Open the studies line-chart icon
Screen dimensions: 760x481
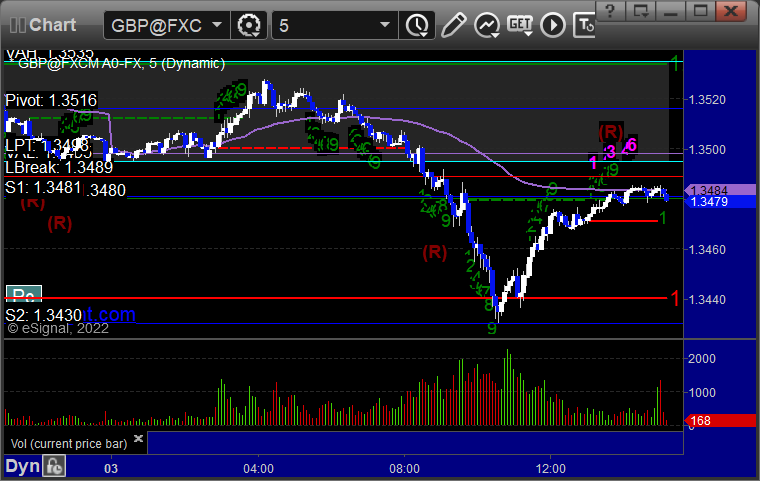tap(487, 25)
